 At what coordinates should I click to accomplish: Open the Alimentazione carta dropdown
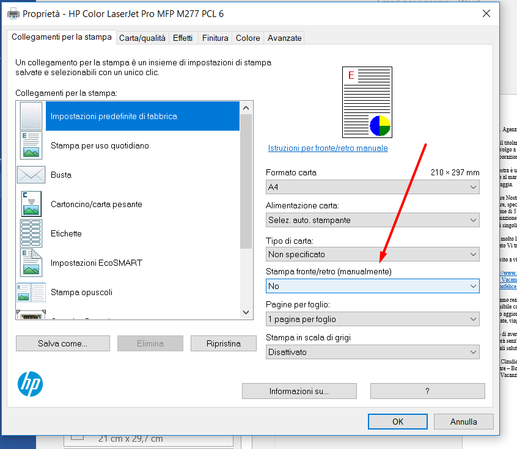373,220
